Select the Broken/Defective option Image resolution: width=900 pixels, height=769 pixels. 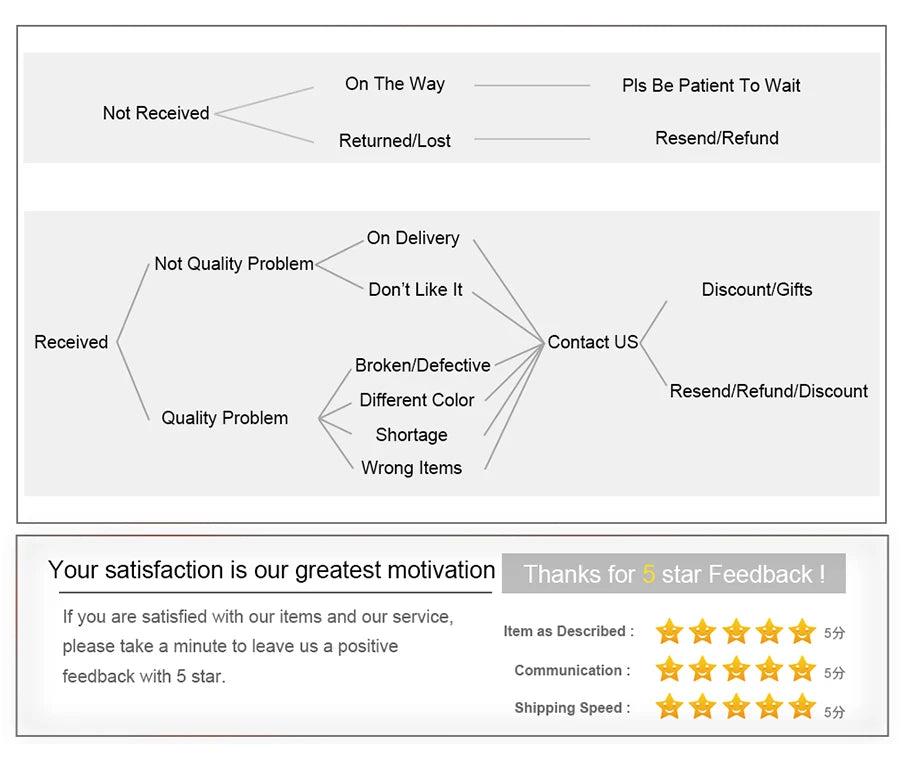tap(423, 365)
